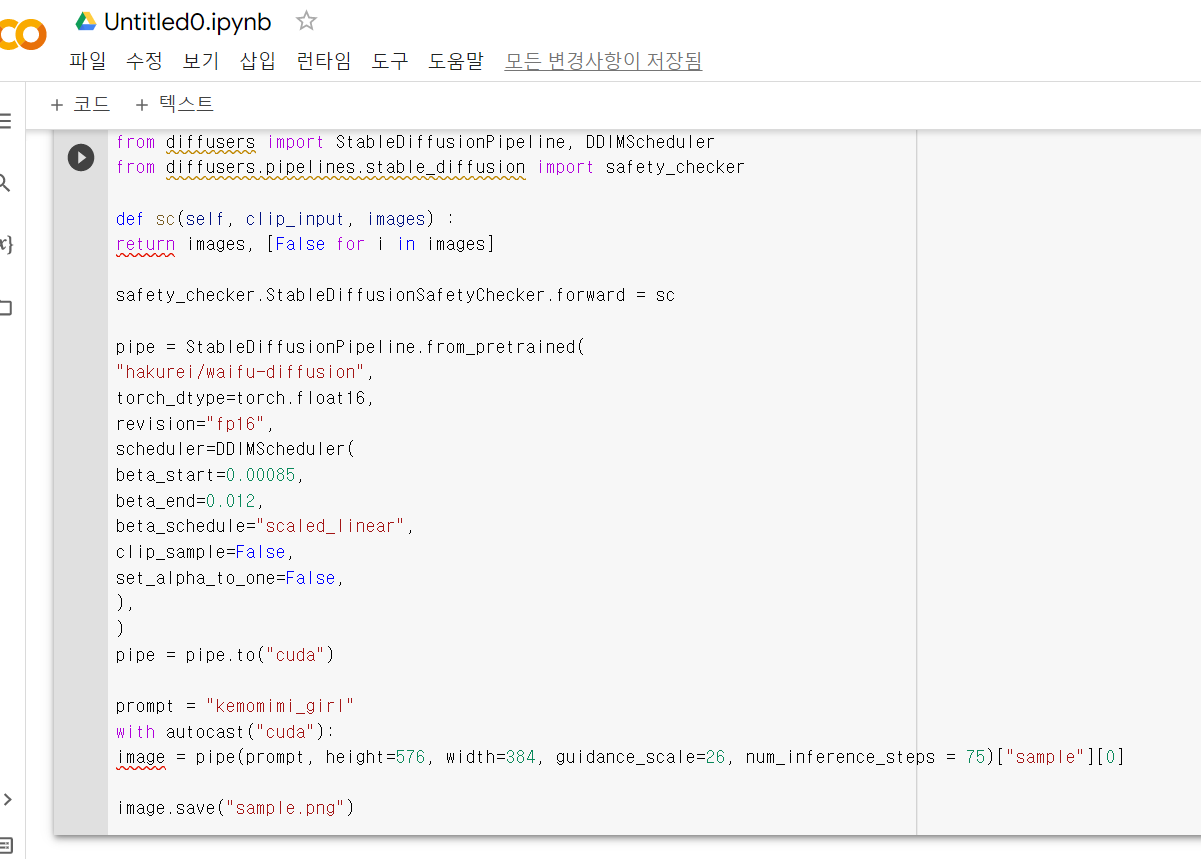This screenshot has height=859, width=1201.
Task: Insert a text cell with + 텍스트
Action: tap(174, 105)
